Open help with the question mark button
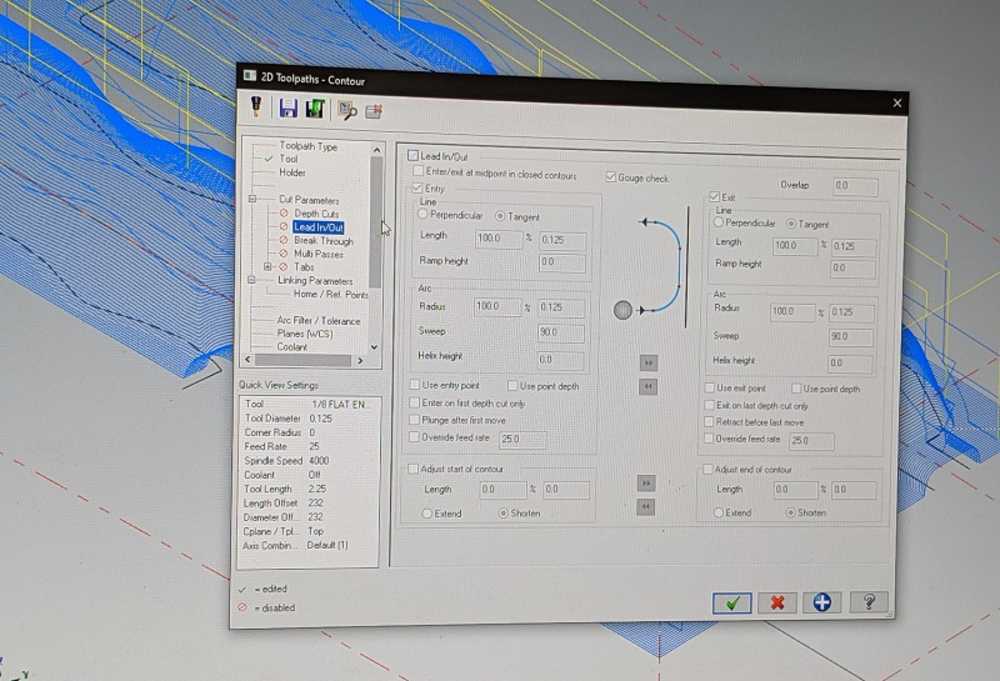Image resolution: width=1000 pixels, height=681 pixels. pyautogui.click(x=868, y=602)
